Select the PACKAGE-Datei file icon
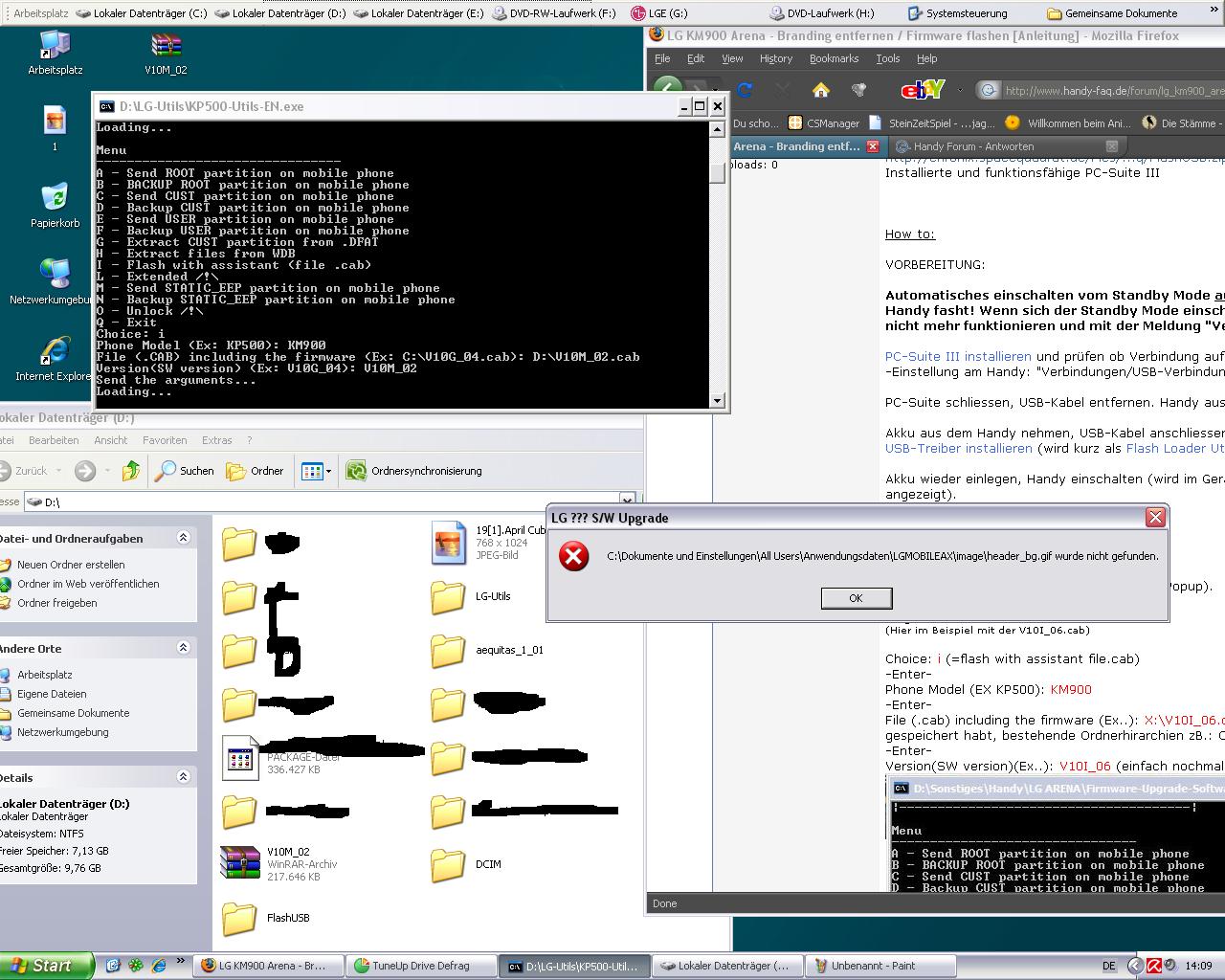The image size is (1225, 980). point(239,758)
